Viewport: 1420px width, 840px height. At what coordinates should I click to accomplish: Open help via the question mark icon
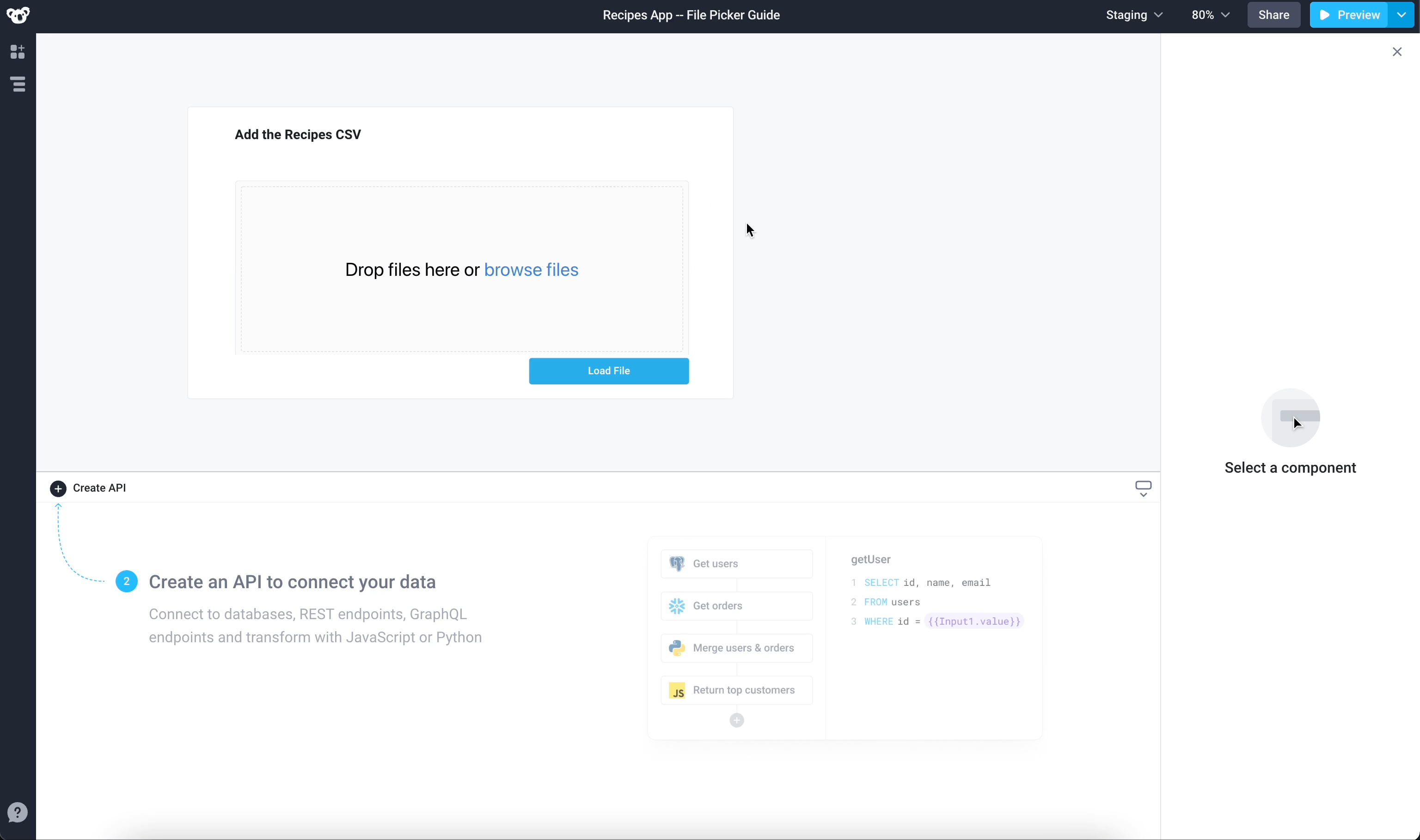(x=18, y=812)
